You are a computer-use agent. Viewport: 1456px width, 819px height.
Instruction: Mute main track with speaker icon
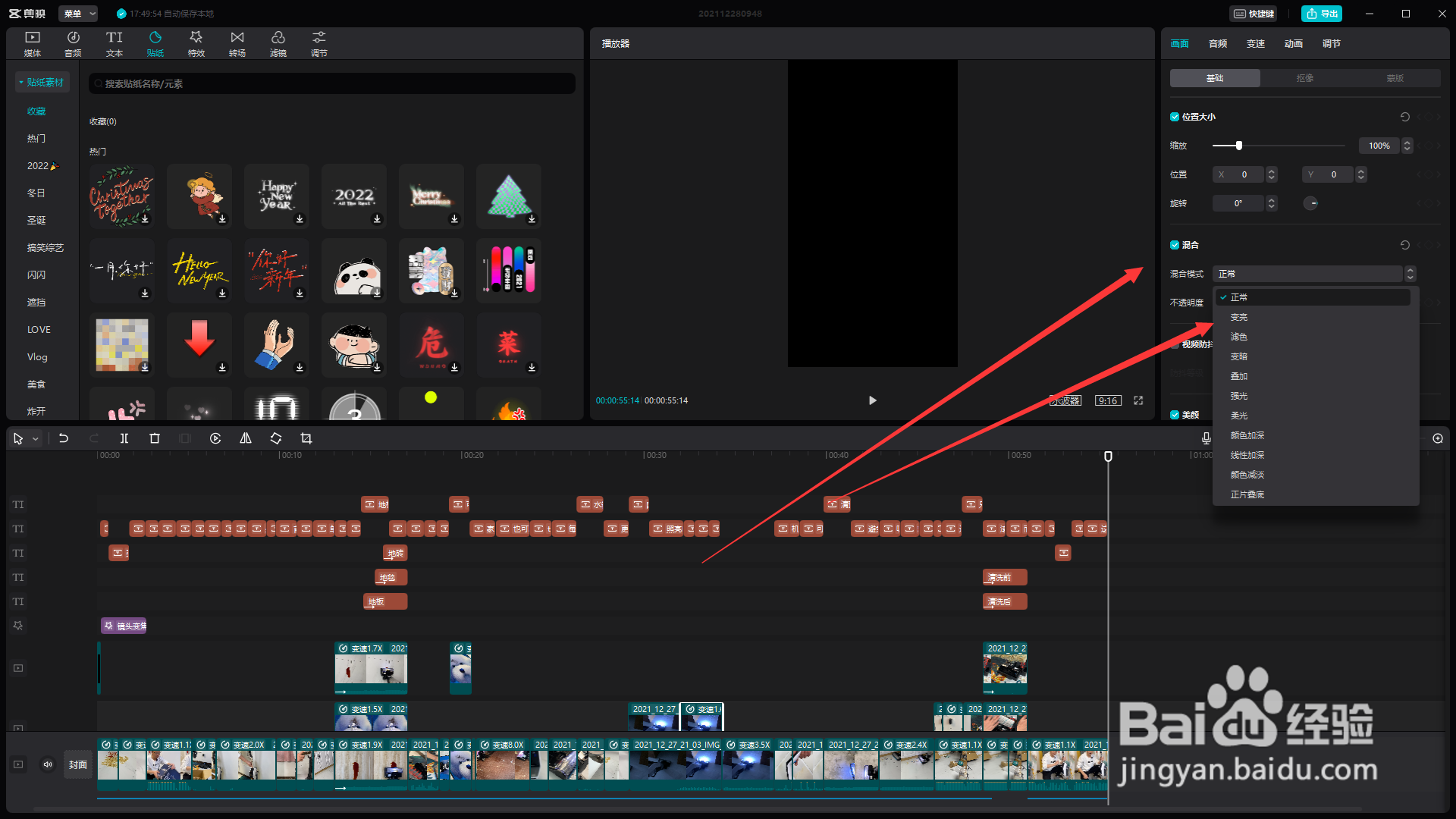coord(48,764)
